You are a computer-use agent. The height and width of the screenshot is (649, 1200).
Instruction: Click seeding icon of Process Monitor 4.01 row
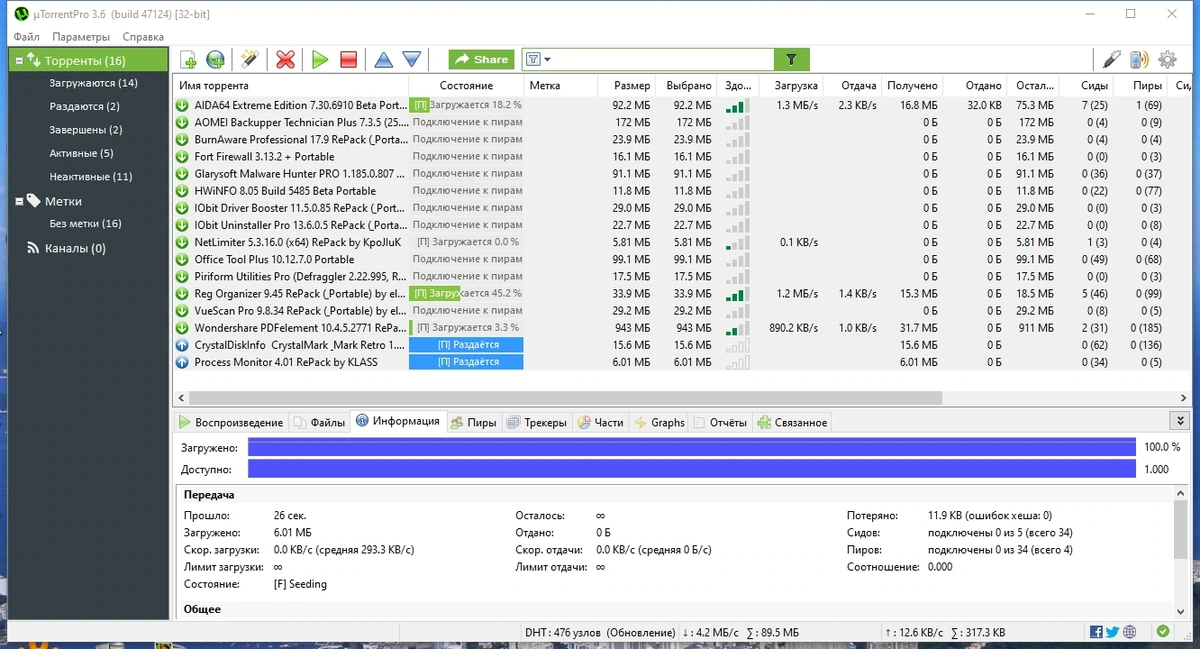pyautogui.click(x=182, y=362)
